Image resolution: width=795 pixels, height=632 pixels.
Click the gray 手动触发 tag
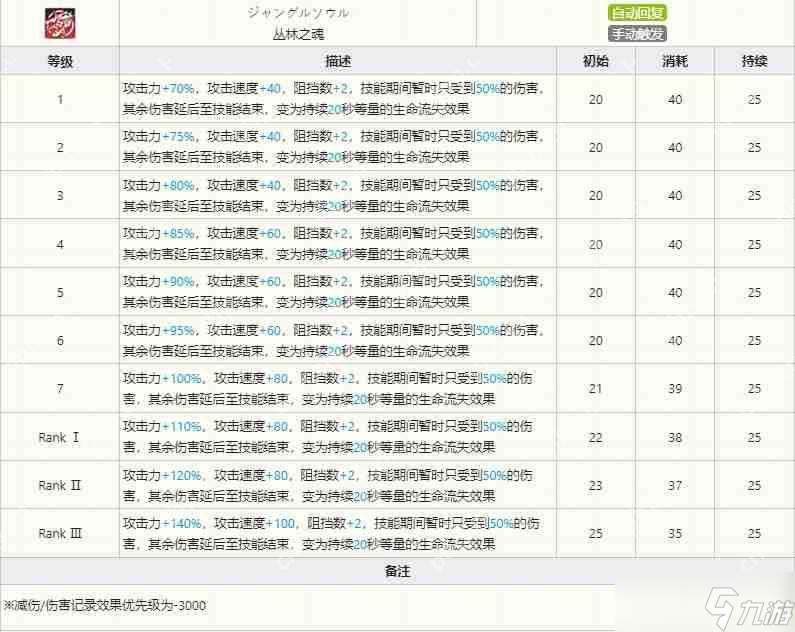click(637, 34)
